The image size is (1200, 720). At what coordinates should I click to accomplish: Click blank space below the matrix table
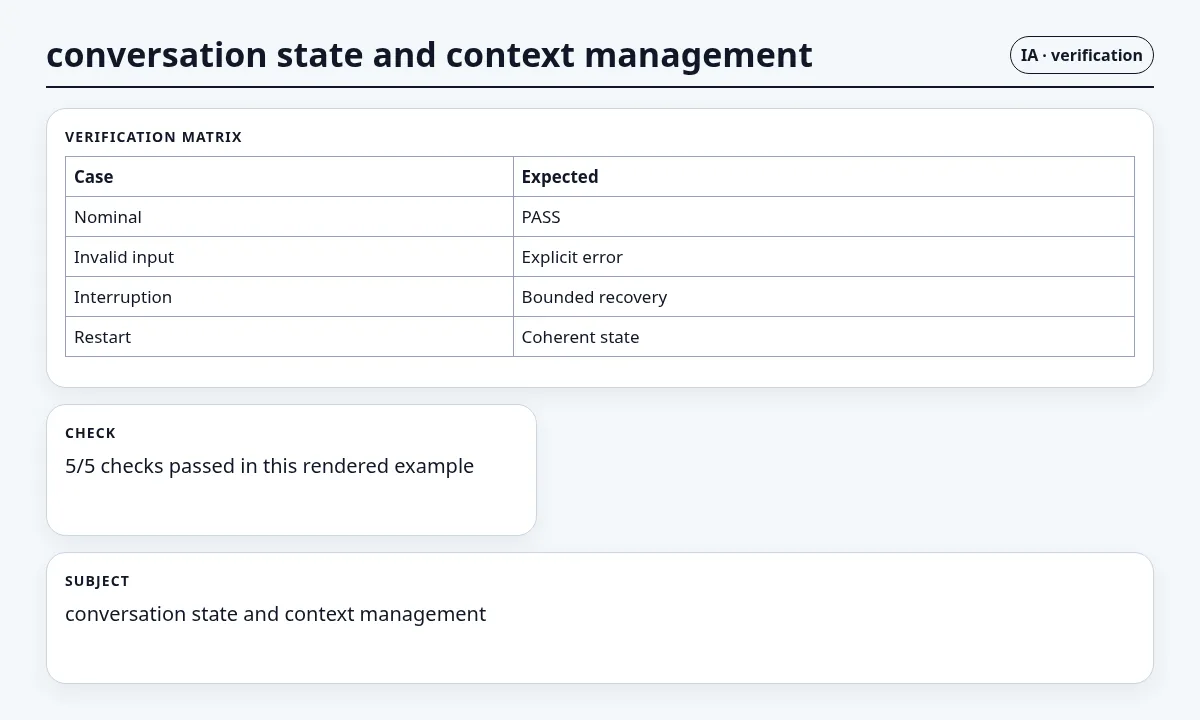tap(600, 371)
